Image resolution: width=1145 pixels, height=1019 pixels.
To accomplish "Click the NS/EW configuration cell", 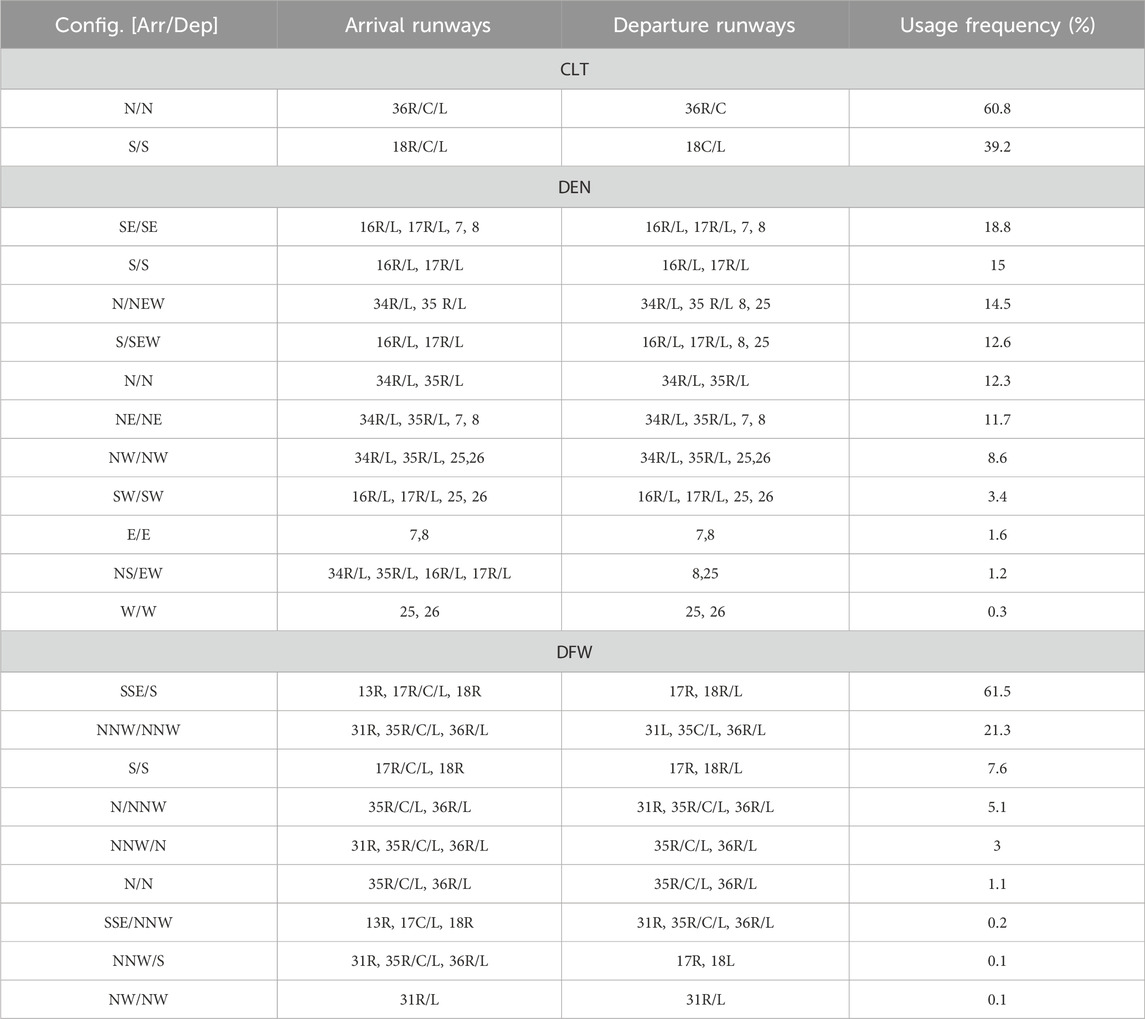I will pyautogui.click(x=138, y=574).
